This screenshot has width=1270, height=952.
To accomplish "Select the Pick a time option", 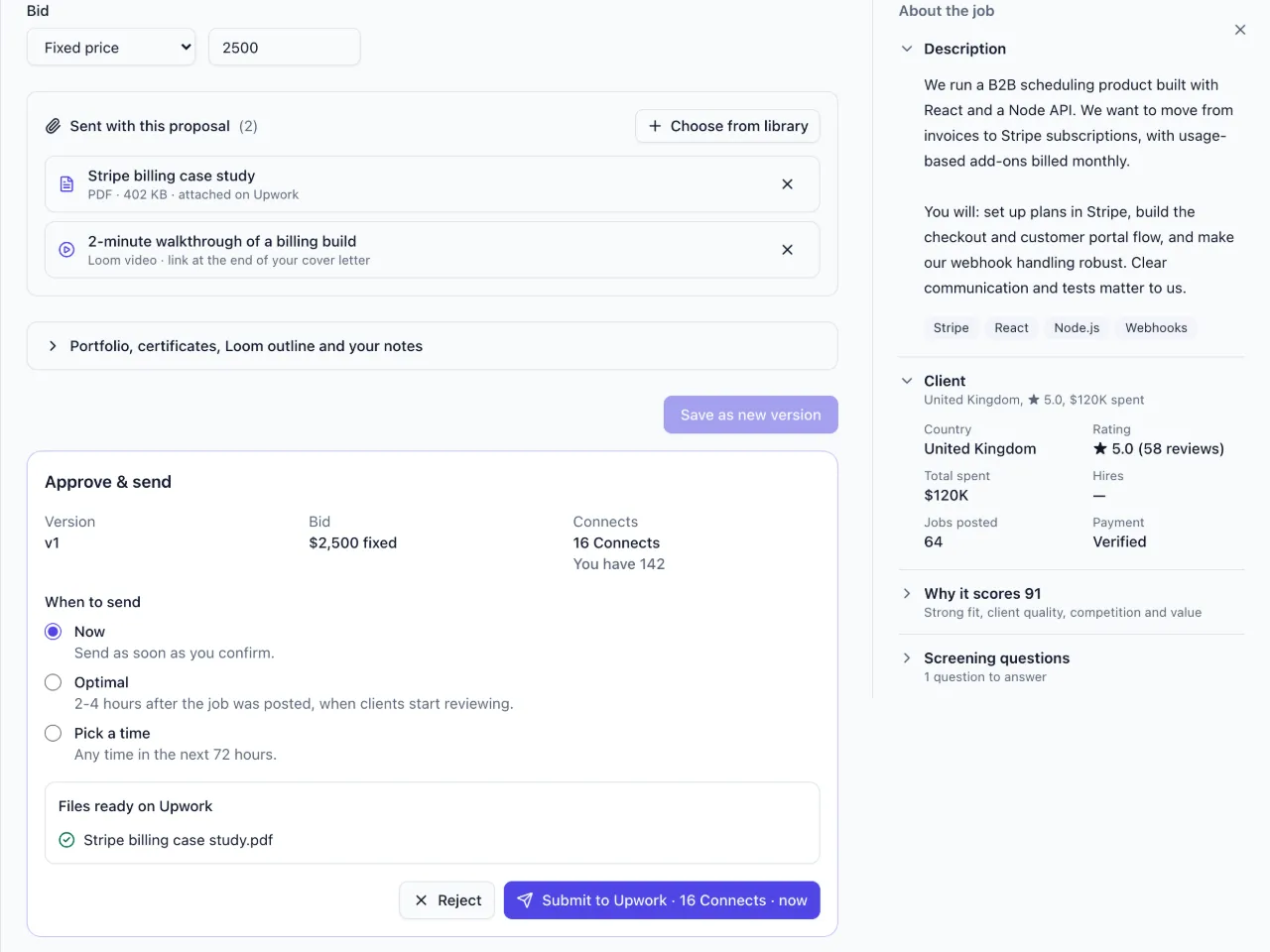I will tap(54, 733).
